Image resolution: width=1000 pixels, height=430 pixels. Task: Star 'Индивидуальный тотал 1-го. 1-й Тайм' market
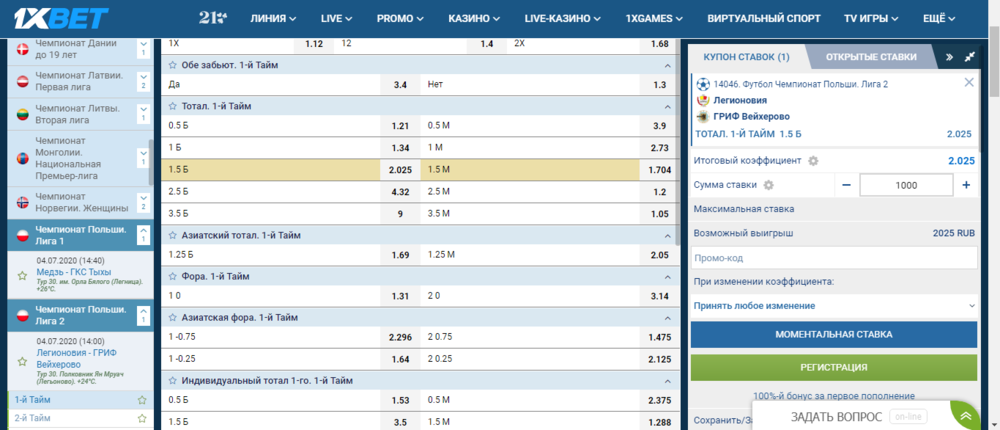[x=172, y=381]
